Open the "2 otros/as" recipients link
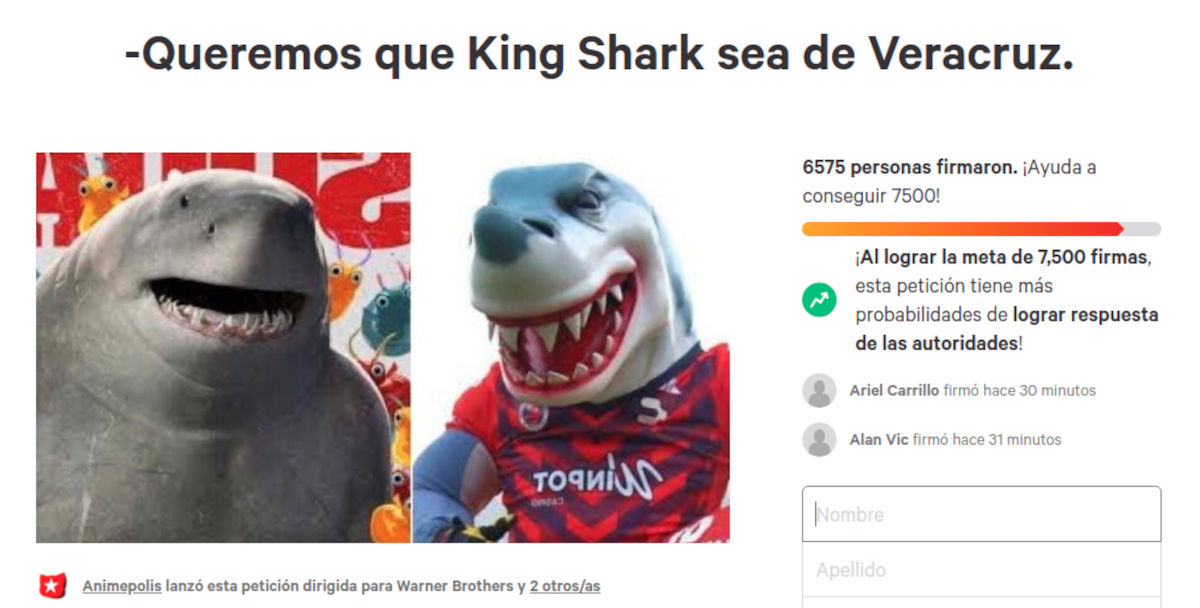This screenshot has width=1200, height=608. [565, 586]
